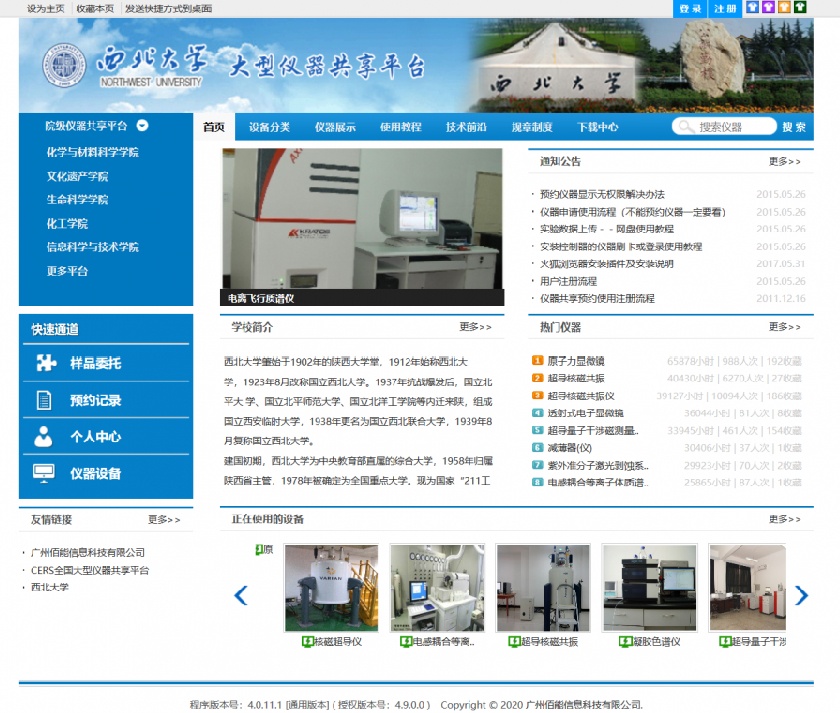Click the monitor icon for 仪器设备
The height and width of the screenshot is (713, 840).
tap(44, 473)
